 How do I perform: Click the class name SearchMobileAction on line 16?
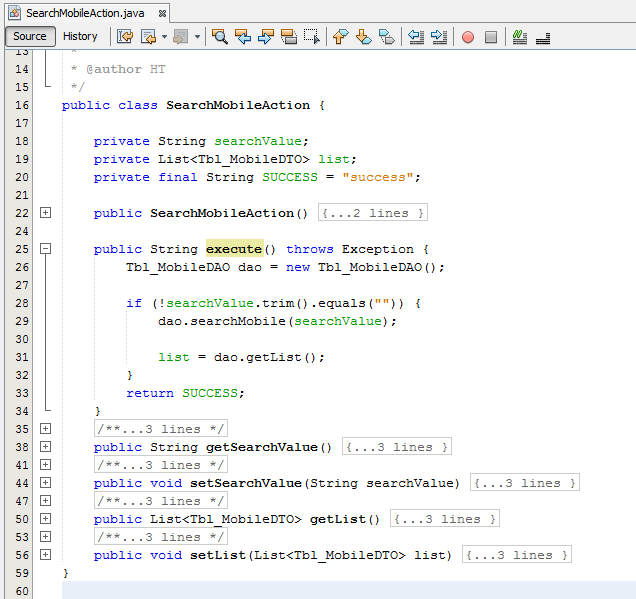238,105
